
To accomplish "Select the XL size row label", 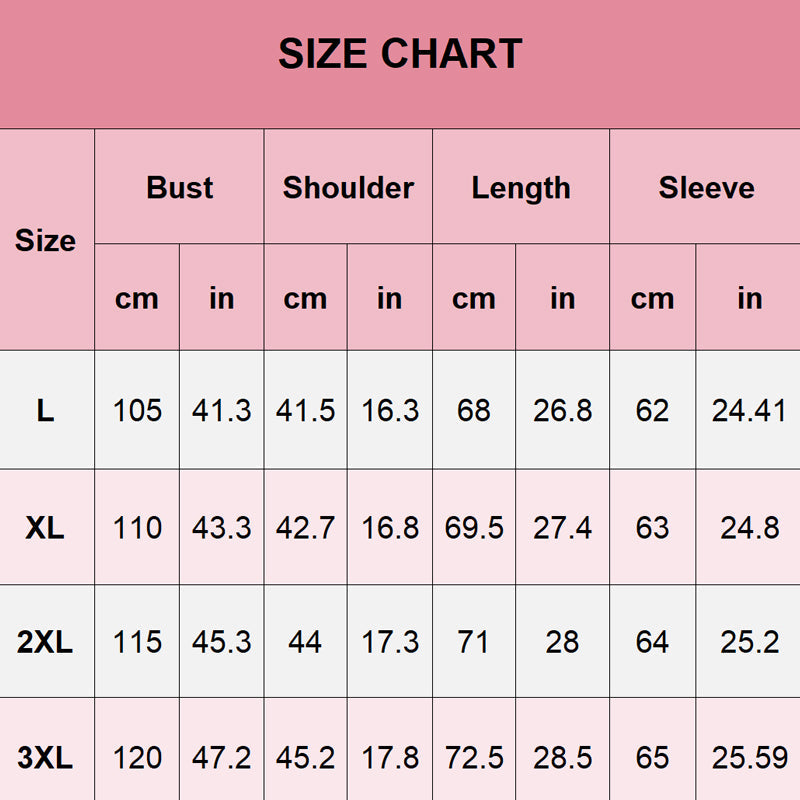I will 46,528.
